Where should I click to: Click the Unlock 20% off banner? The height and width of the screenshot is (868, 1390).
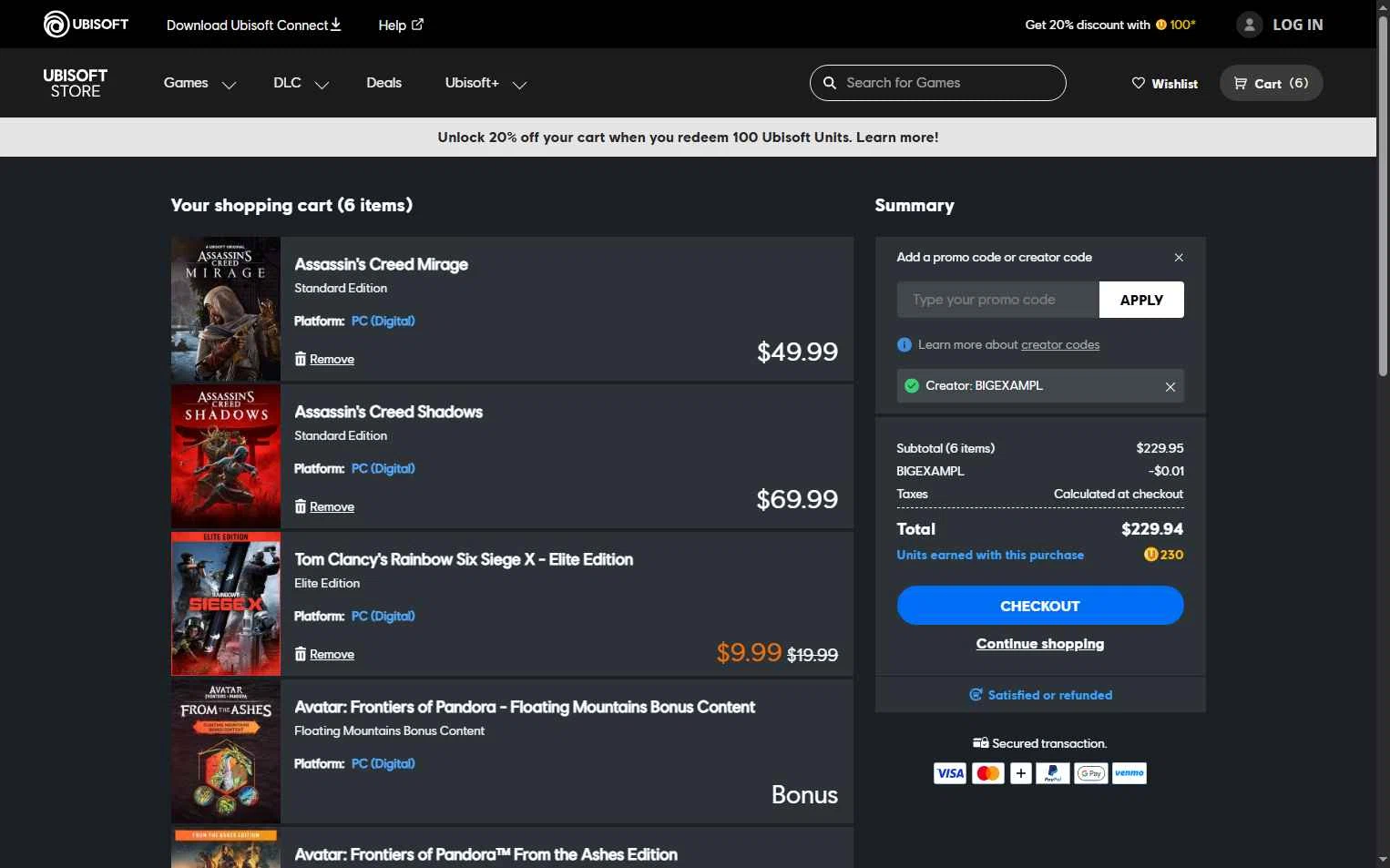coord(688,138)
